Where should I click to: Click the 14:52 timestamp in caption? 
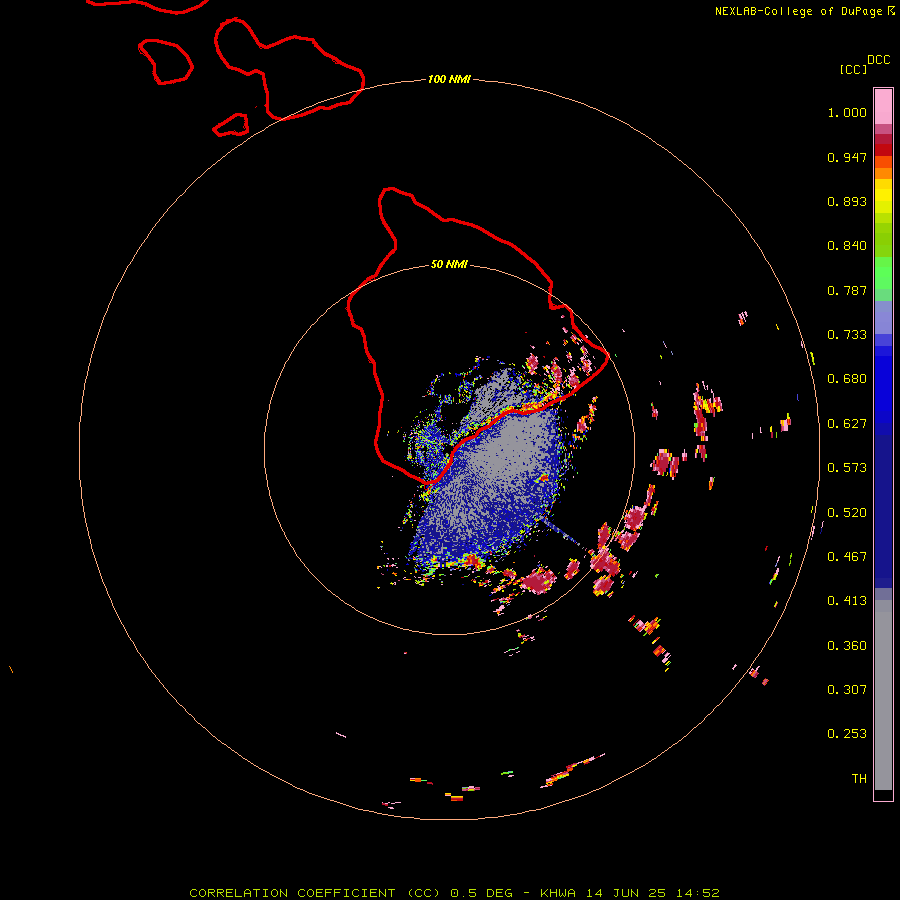coord(698,893)
